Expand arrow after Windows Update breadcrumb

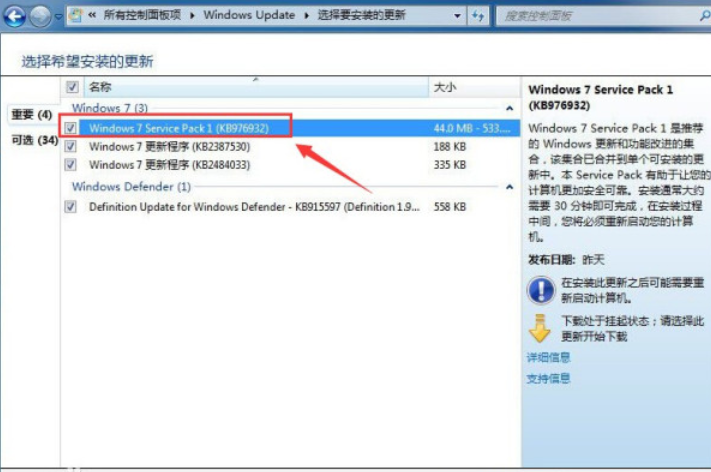[307, 16]
